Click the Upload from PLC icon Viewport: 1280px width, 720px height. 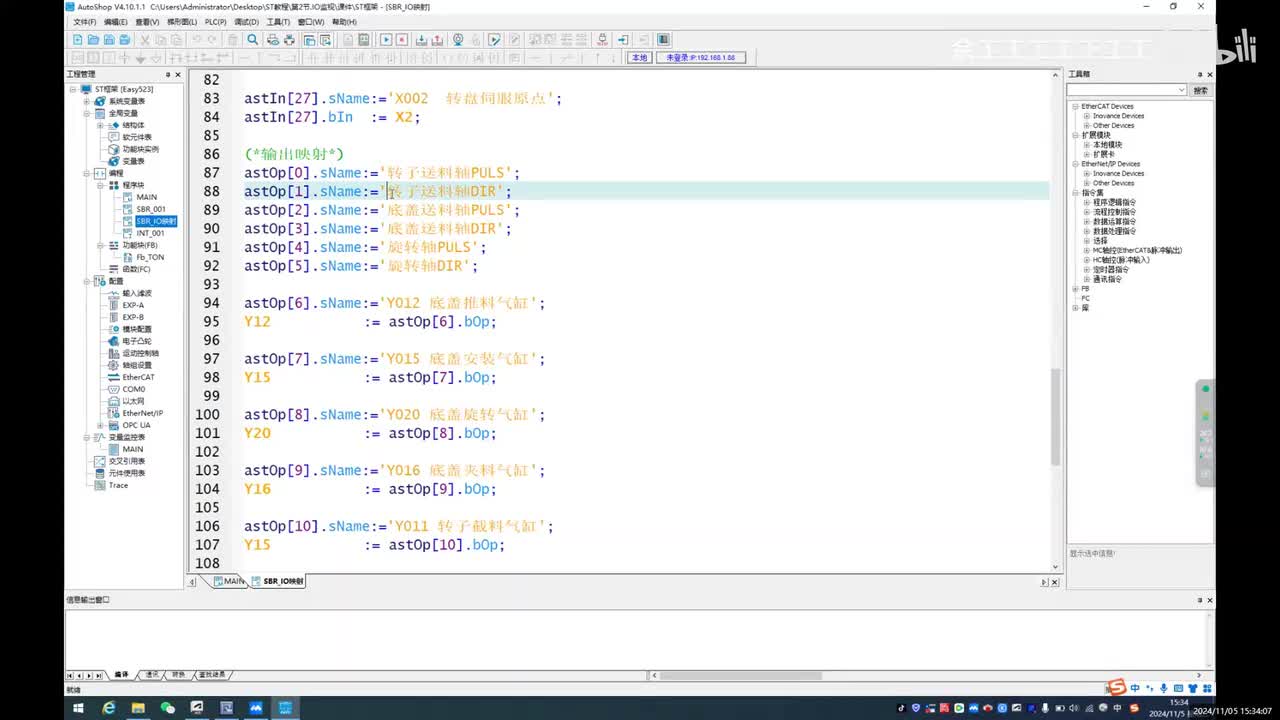coord(438,40)
